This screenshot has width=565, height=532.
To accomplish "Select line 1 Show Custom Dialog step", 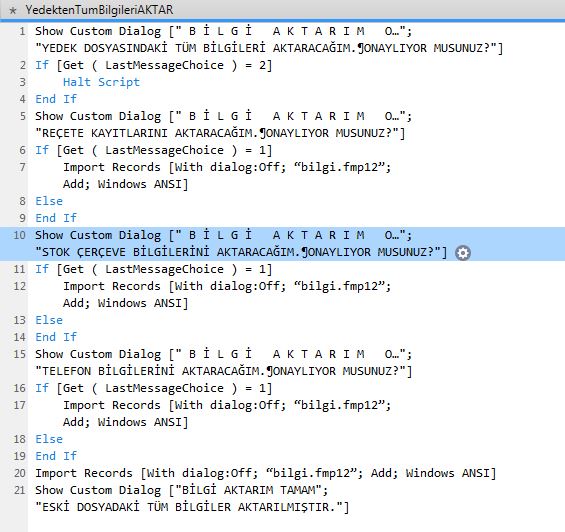I will 269,39.
